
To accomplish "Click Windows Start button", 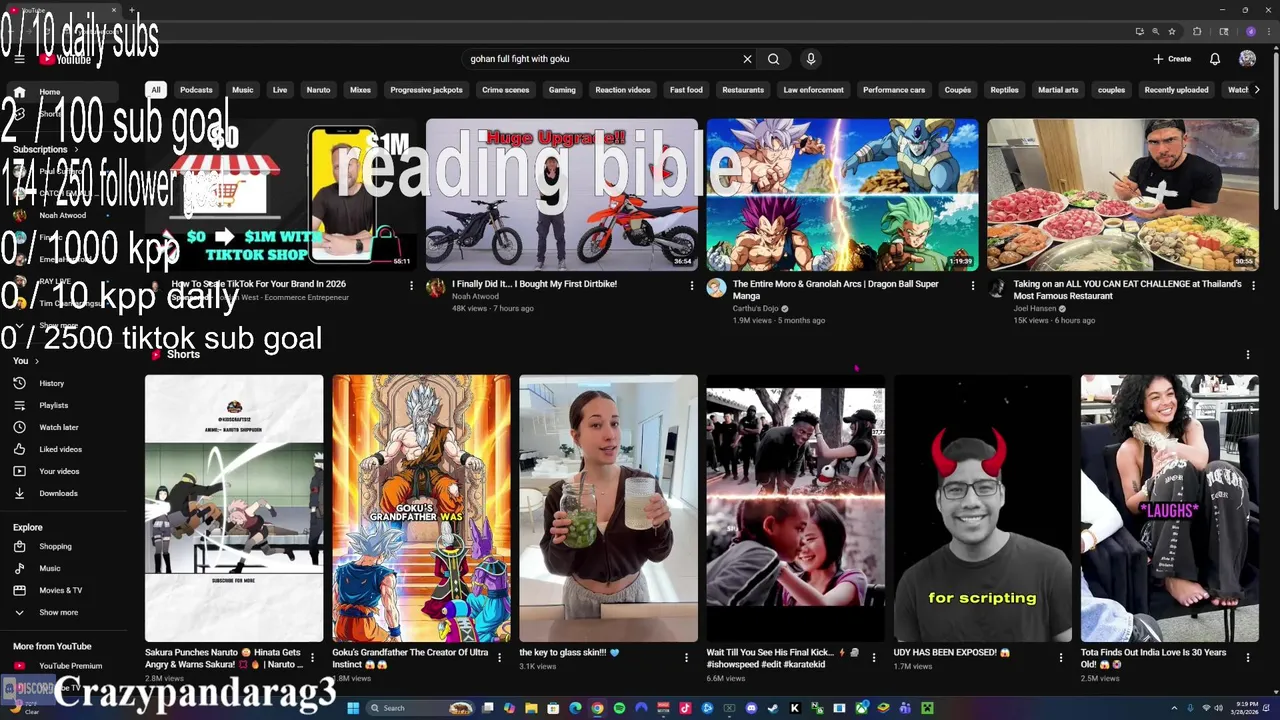I will pyautogui.click(x=353, y=708).
